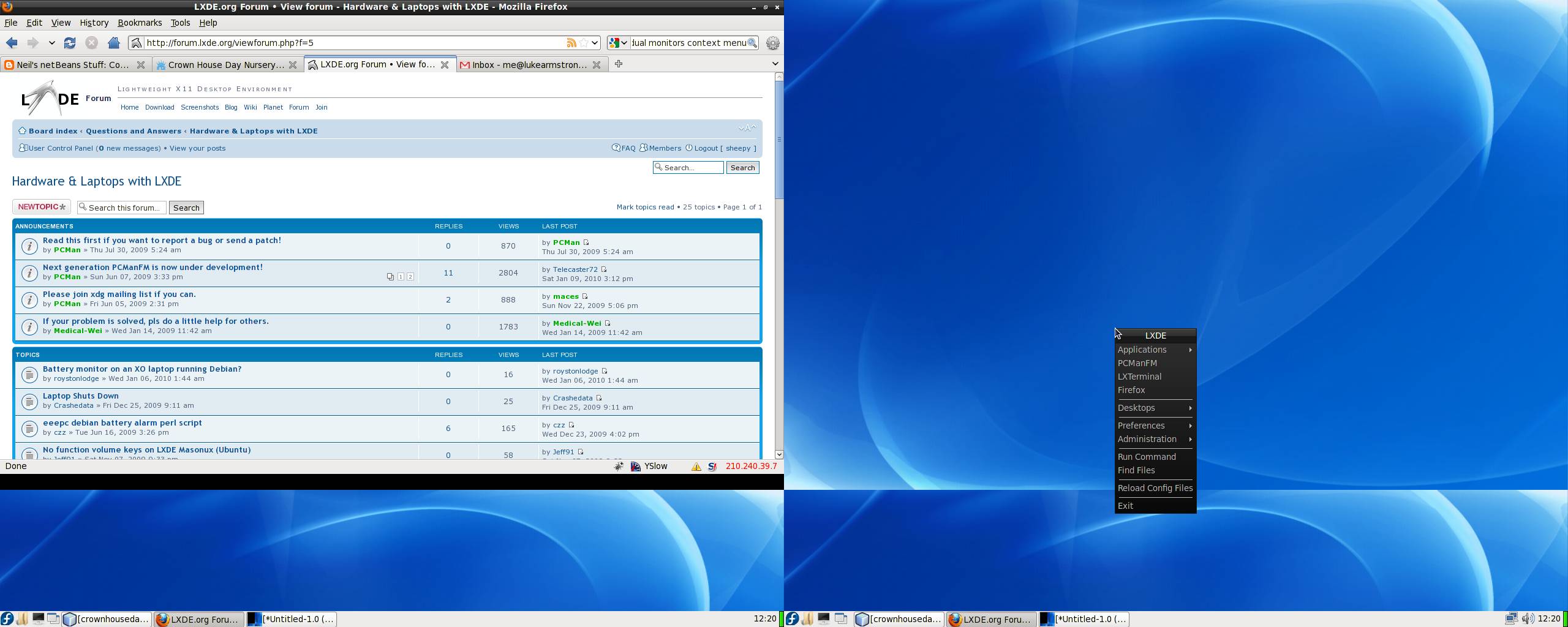View latest post icon next to roystonlodge

coord(605,371)
